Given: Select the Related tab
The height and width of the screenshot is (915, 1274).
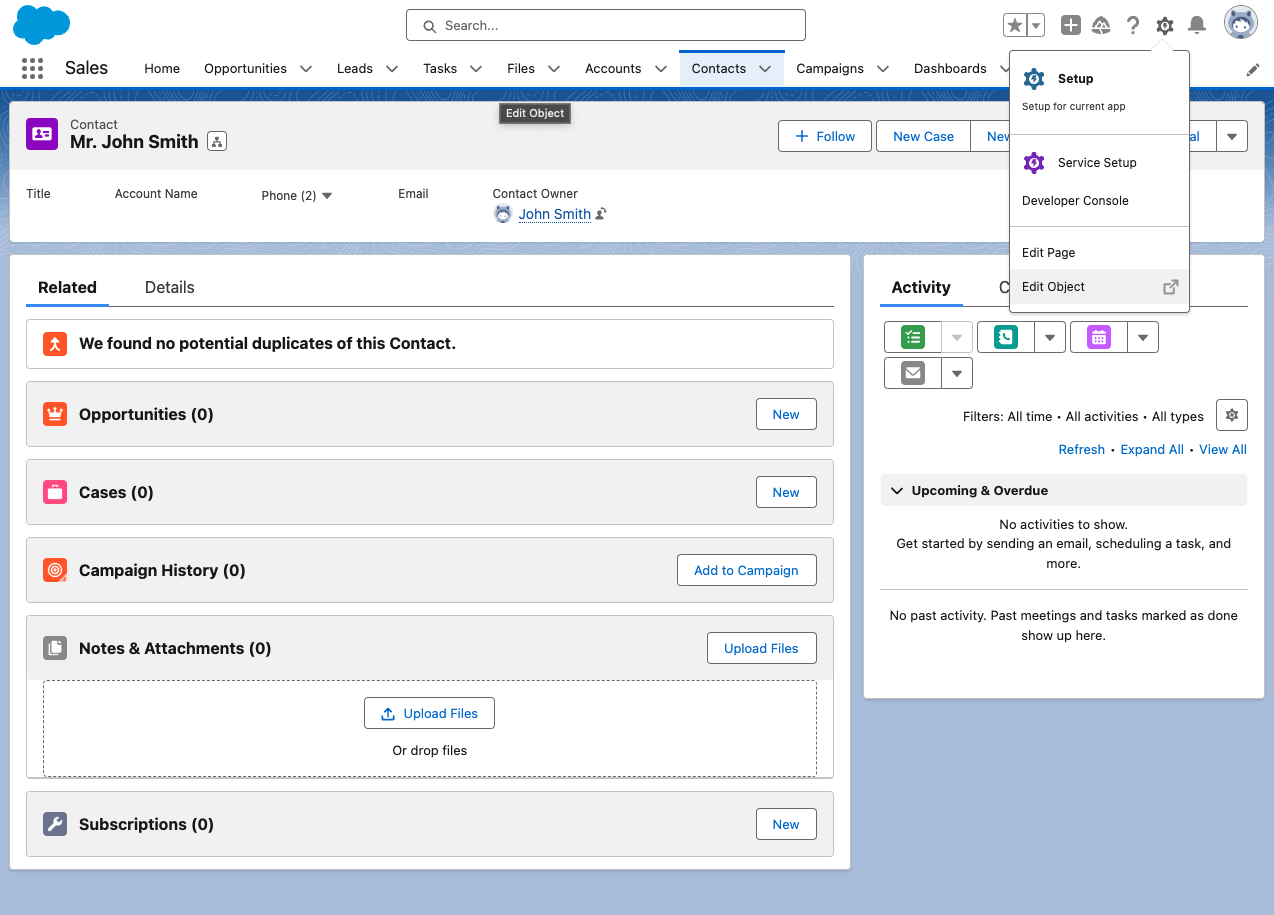Looking at the screenshot, I should point(67,288).
